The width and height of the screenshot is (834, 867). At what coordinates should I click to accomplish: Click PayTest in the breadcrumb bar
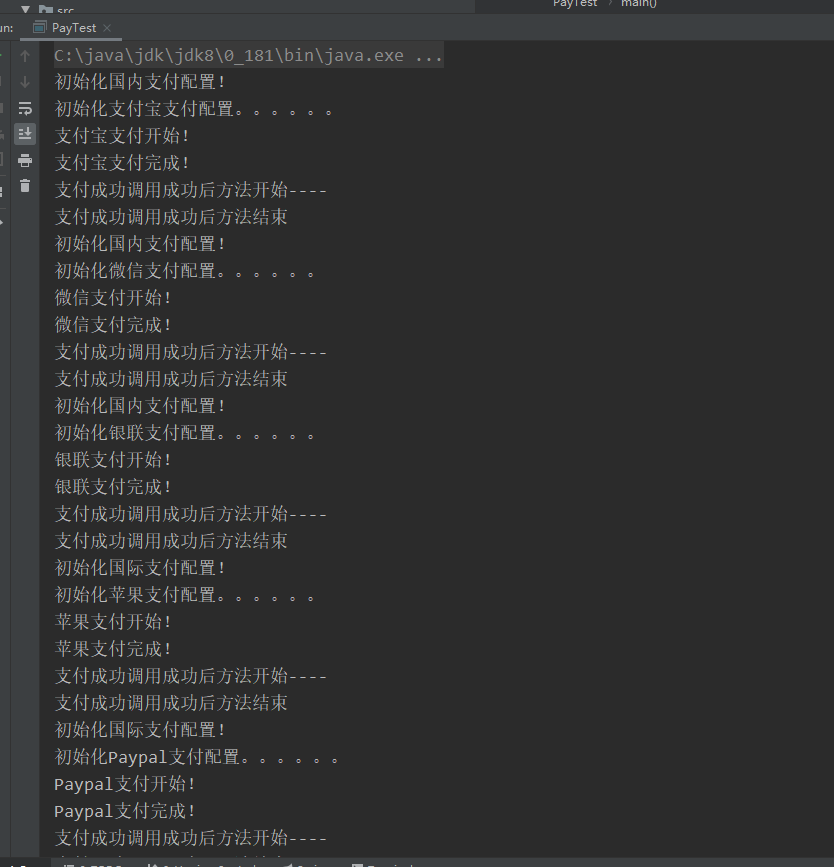tap(575, 4)
